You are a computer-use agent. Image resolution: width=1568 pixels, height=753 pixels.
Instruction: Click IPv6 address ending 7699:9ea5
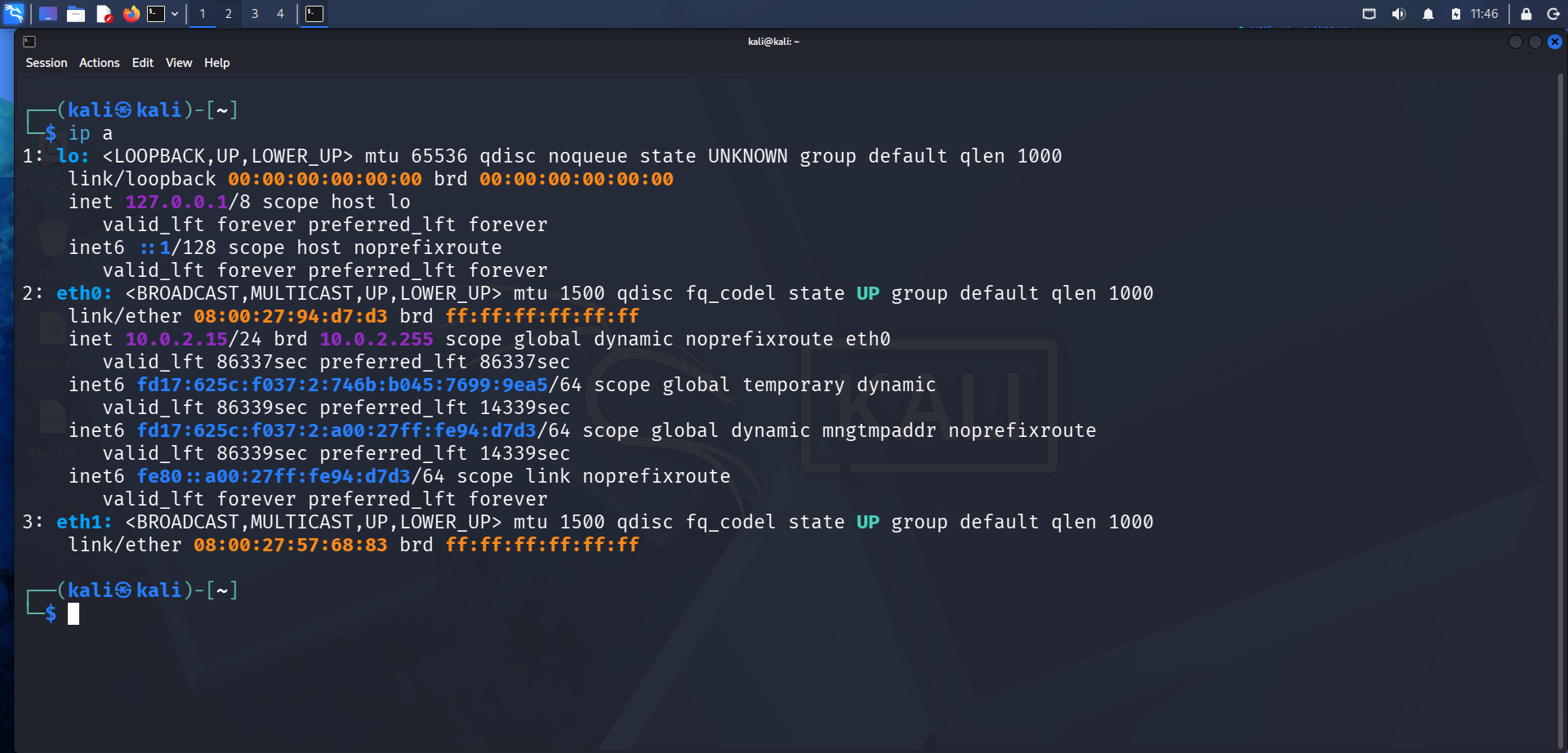point(342,385)
